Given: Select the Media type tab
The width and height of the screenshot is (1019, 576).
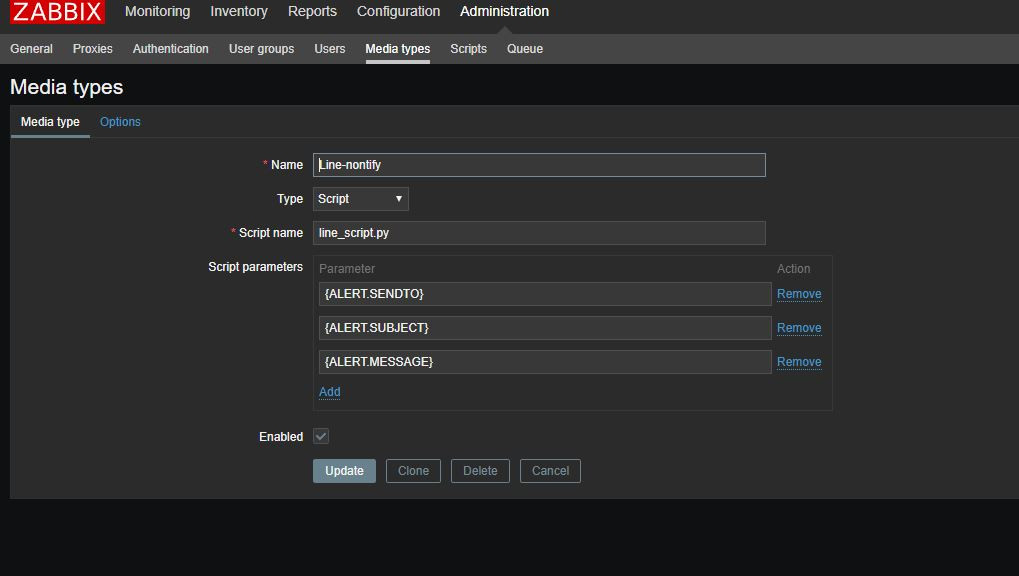Looking at the screenshot, I should (50, 122).
